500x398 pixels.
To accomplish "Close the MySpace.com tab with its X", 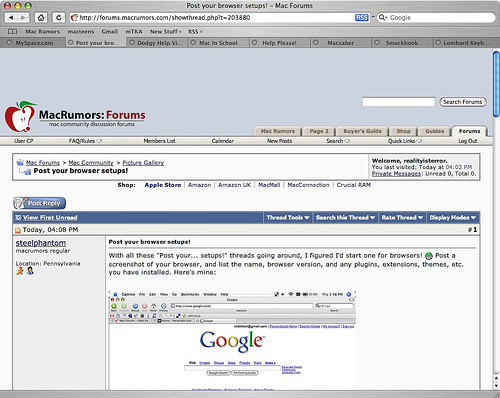I will pos(9,43).
